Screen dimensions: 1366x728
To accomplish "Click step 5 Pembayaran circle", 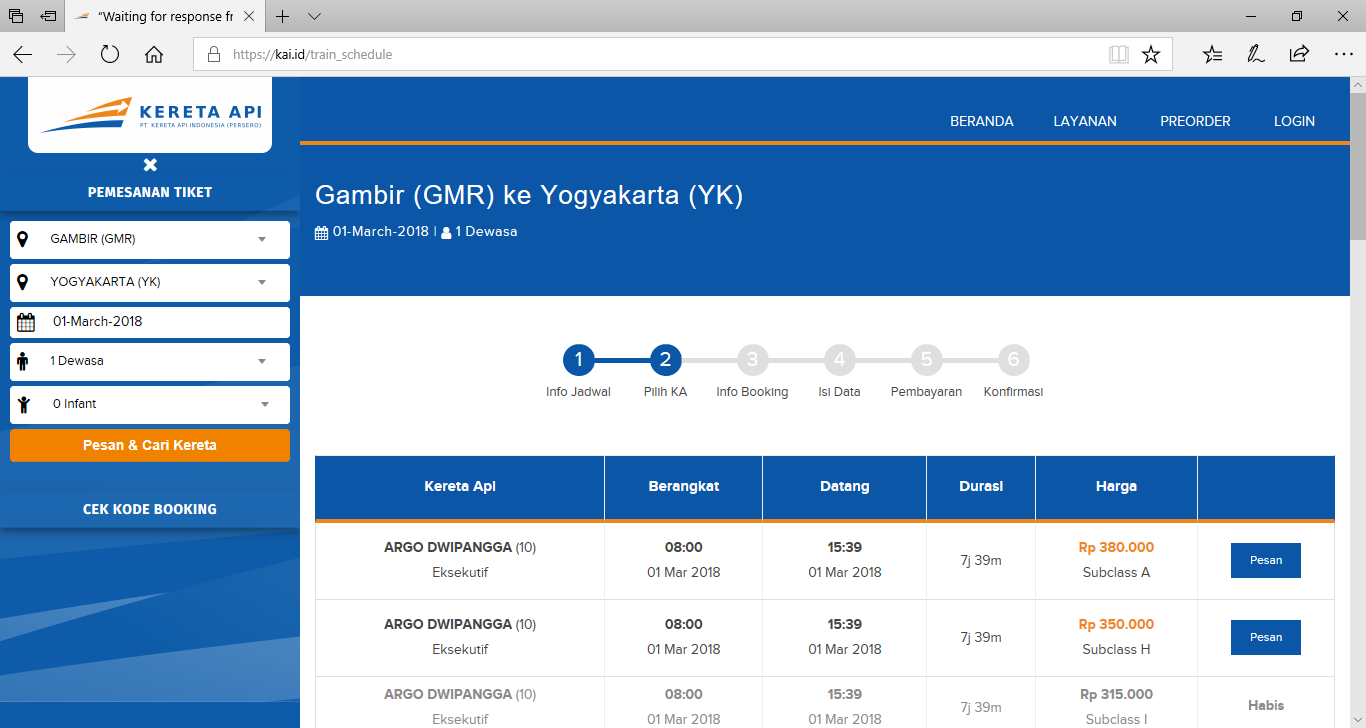I will tap(926, 360).
